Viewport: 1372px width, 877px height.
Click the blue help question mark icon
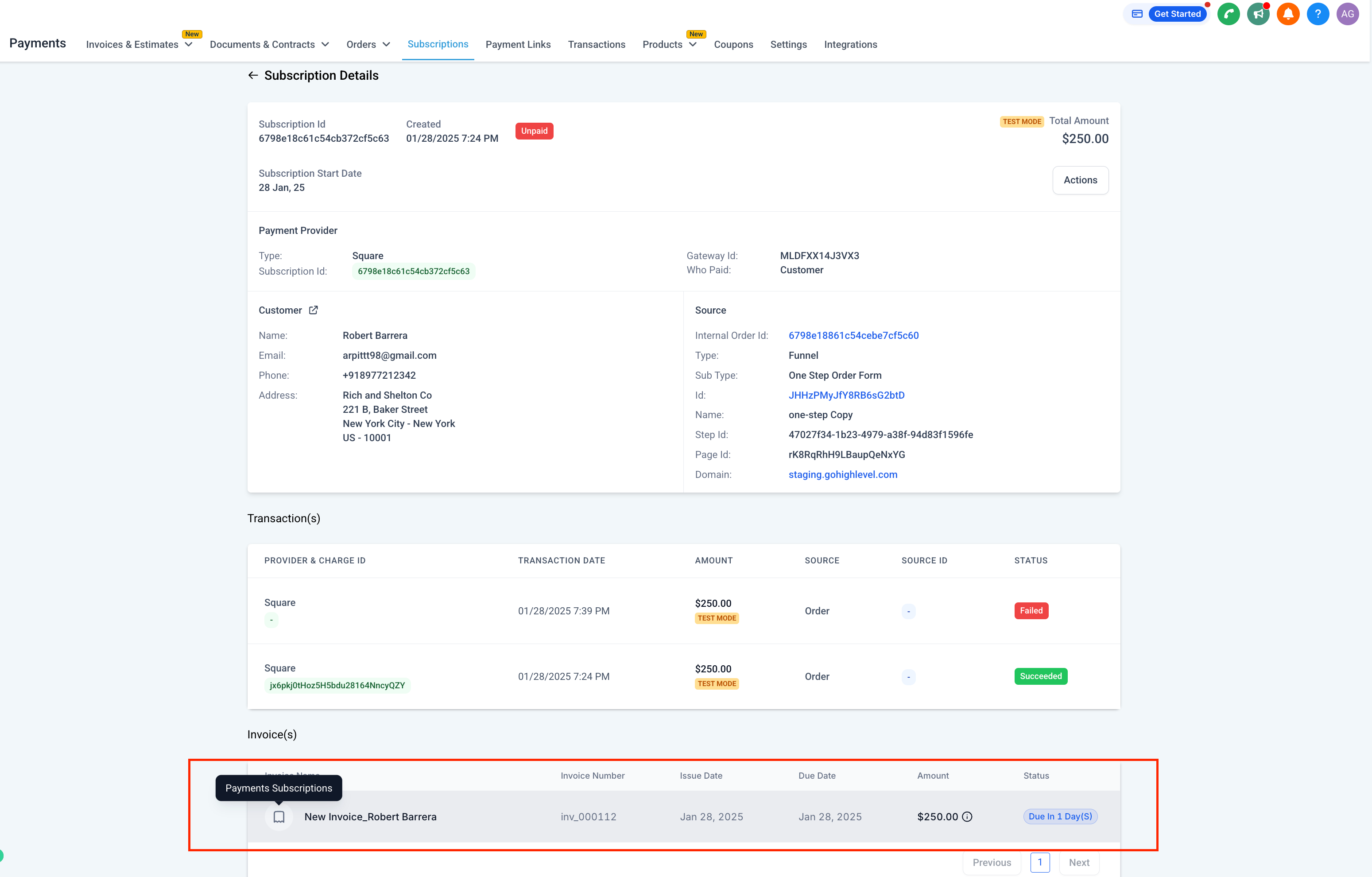tap(1317, 14)
